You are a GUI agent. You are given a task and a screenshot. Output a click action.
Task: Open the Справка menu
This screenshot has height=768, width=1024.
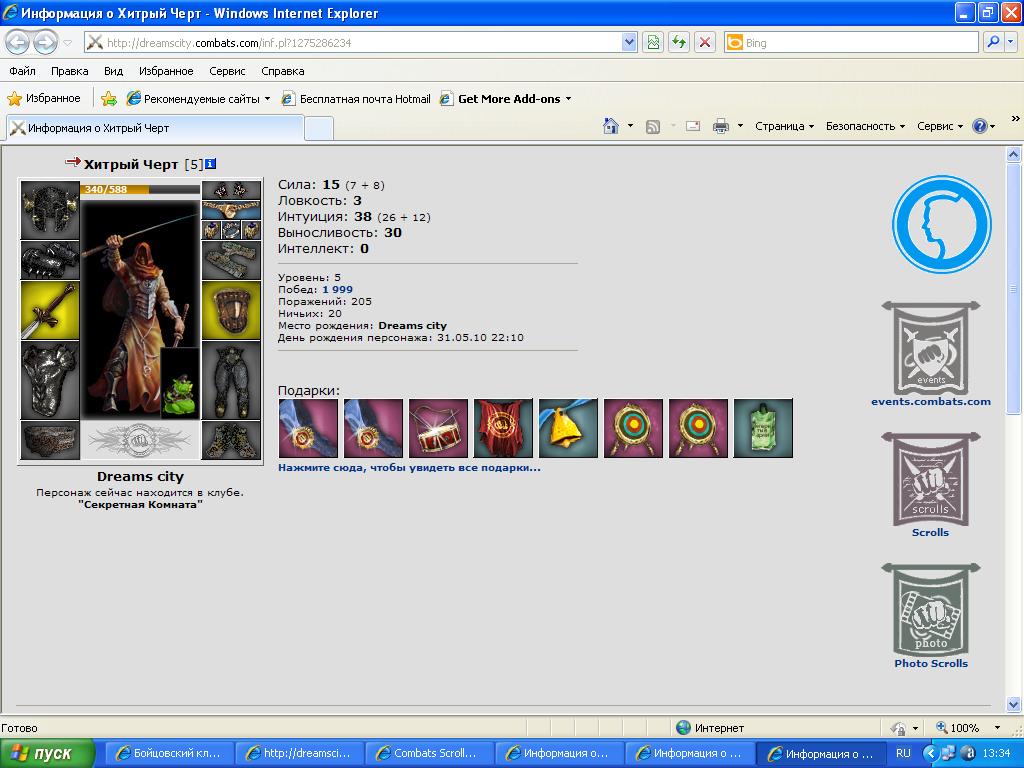[x=282, y=71]
